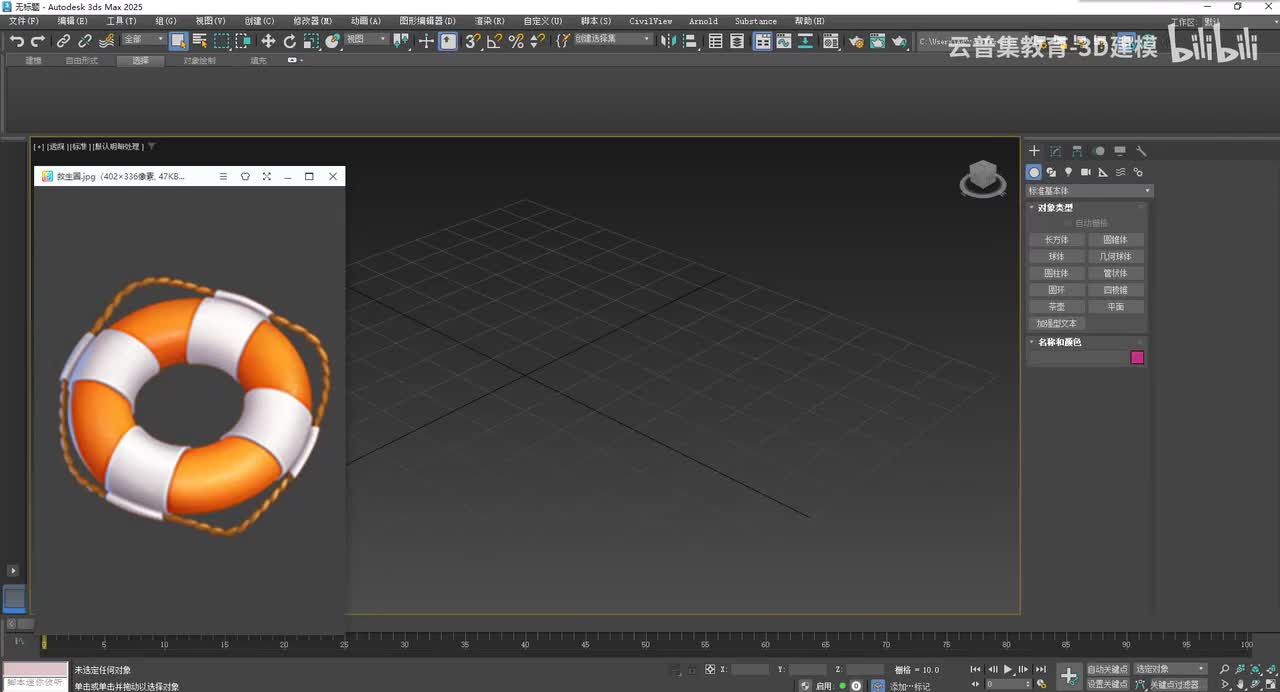1280x692 pixels.
Task: Open the Modify panel tab icon
Action: [x=1055, y=151]
